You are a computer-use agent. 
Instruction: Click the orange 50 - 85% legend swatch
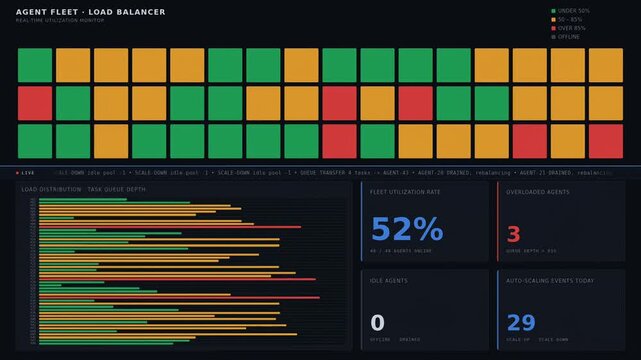(554, 20)
